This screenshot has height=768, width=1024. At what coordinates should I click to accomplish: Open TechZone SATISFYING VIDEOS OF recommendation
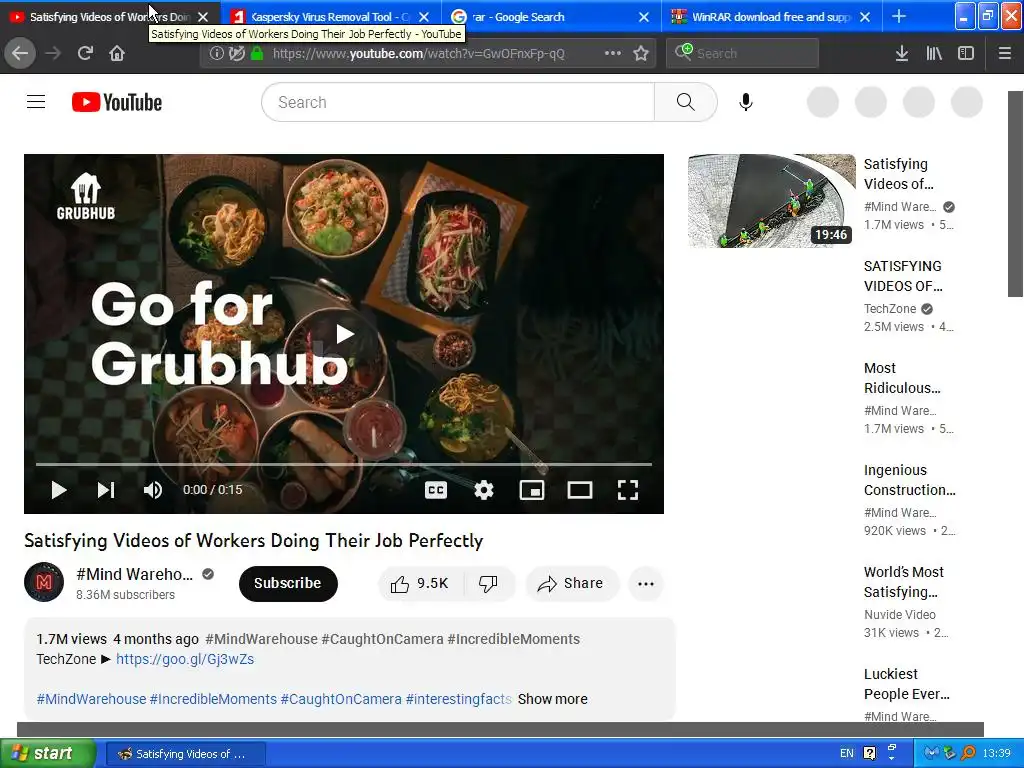pos(903,276)
